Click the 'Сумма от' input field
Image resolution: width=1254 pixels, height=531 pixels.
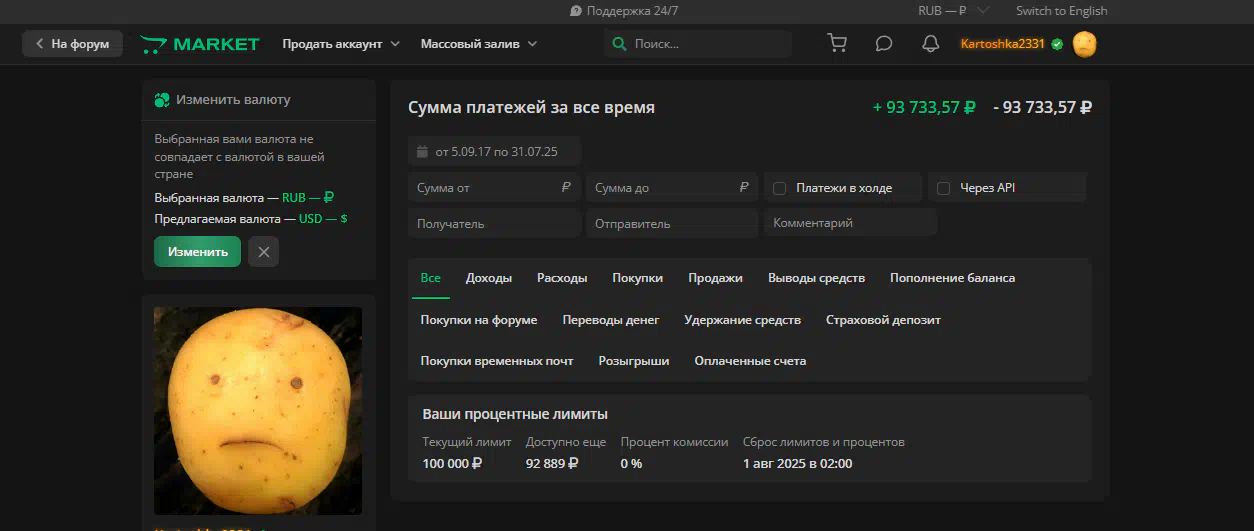pyautogui.click(x=494, y=188)
